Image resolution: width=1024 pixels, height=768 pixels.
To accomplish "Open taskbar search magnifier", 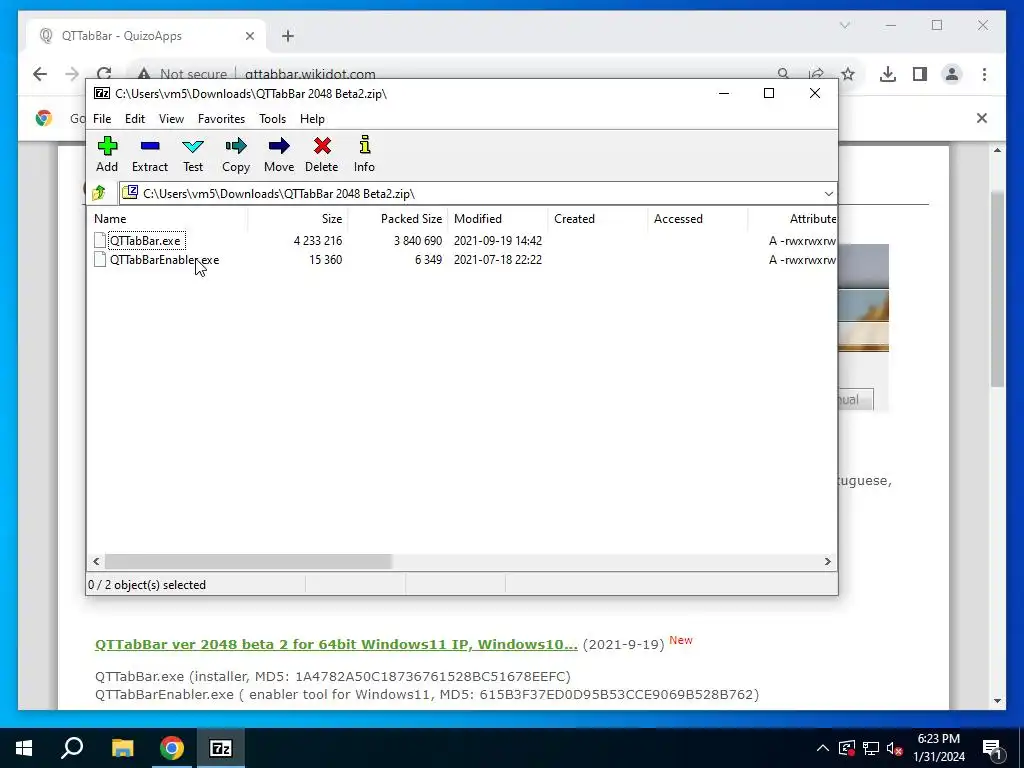I will pyautogui.click(x=72, y=747).
